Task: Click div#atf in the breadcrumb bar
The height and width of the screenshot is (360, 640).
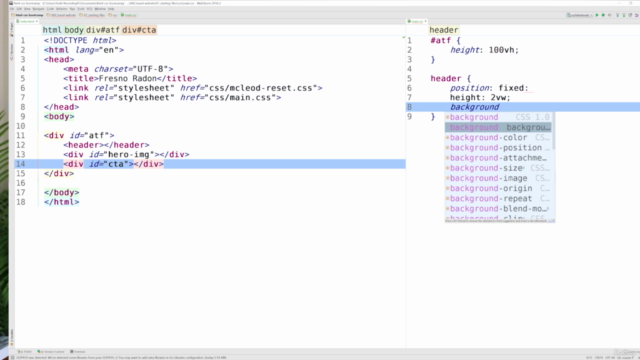Action: pyautogui.click(x=102, y=30)
